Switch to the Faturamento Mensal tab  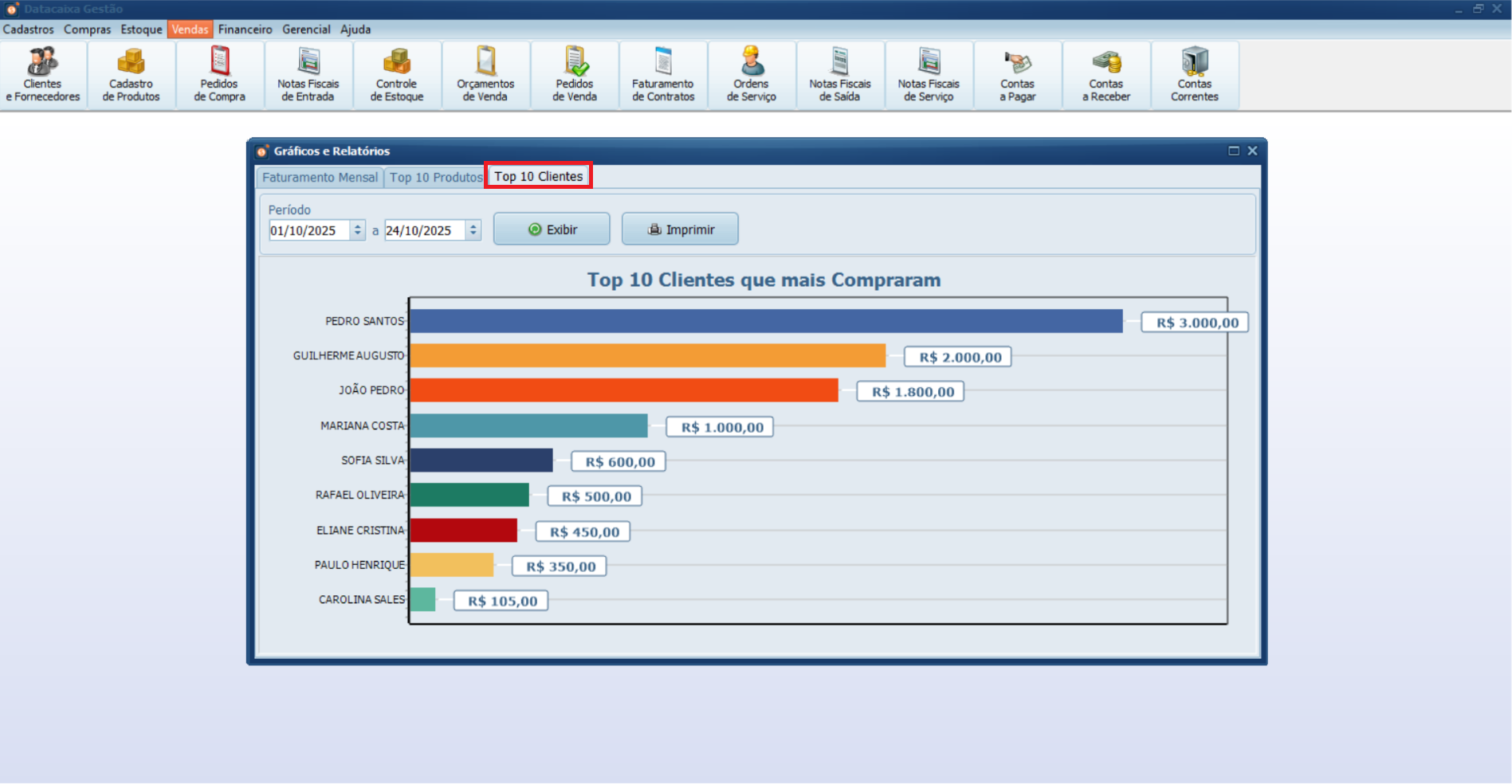[319, 177]
